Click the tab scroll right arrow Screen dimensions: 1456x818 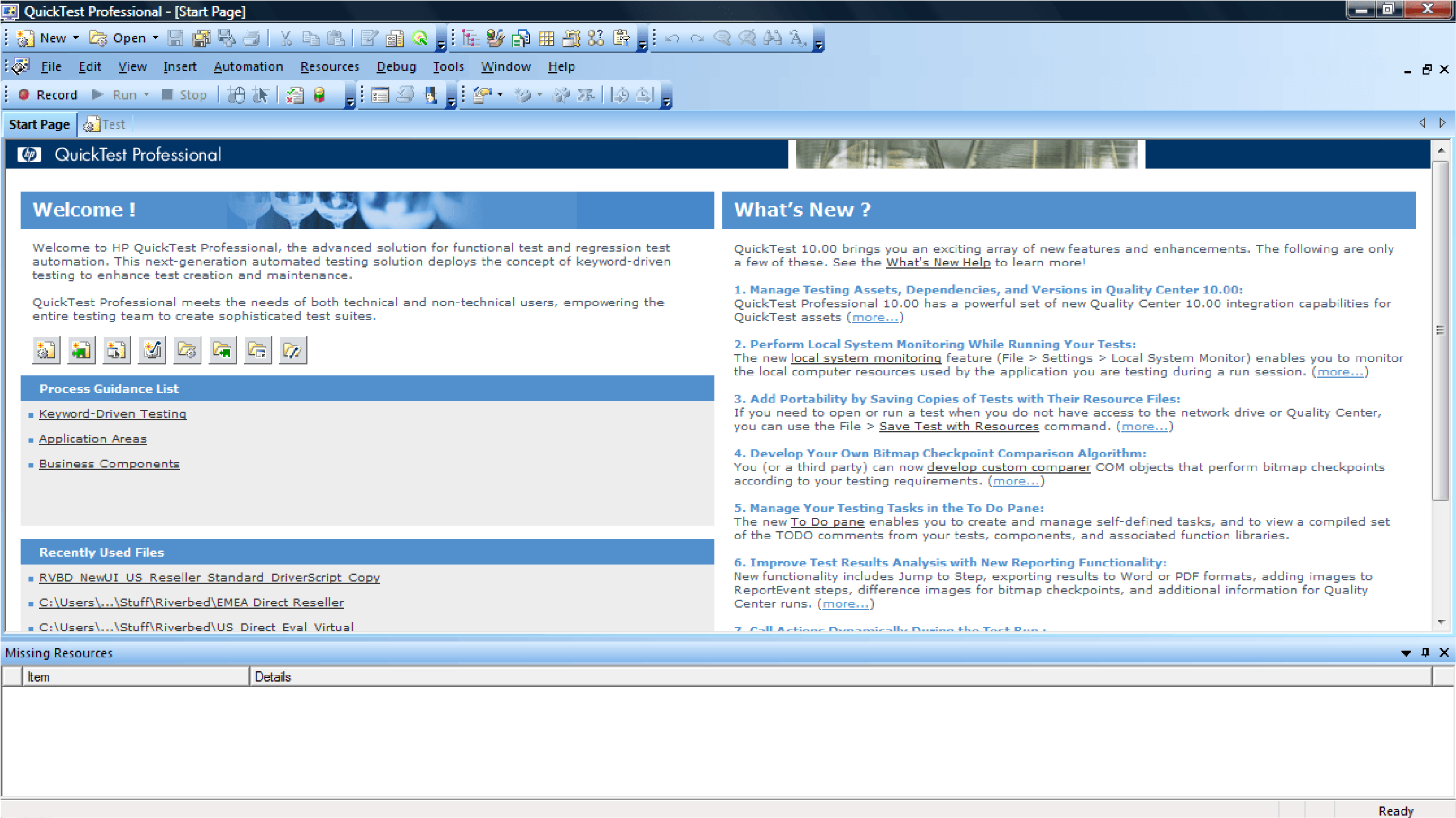pyautogui.click(x=1442, y=123)
